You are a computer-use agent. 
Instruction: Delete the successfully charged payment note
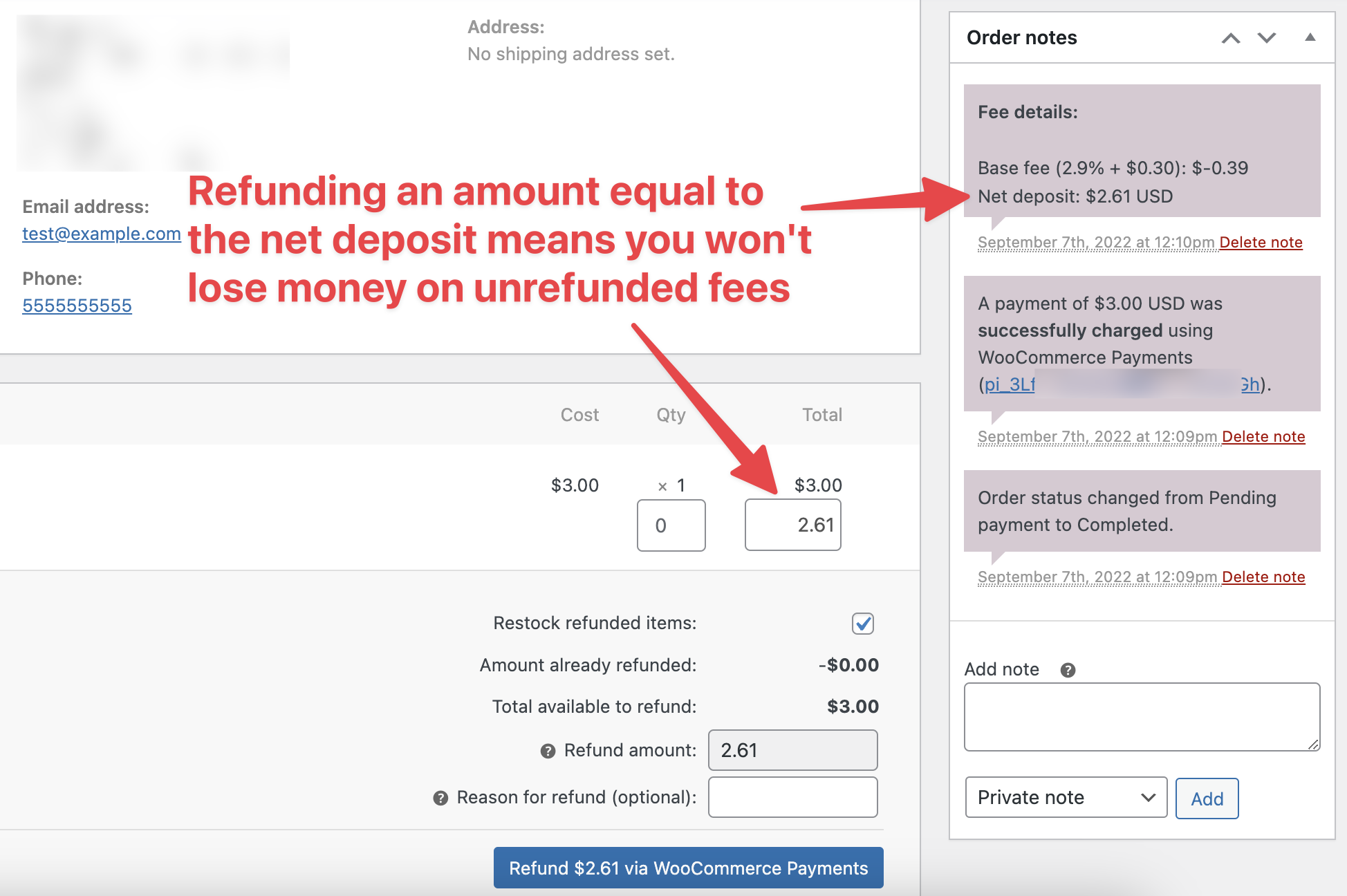click(1263, 437)
